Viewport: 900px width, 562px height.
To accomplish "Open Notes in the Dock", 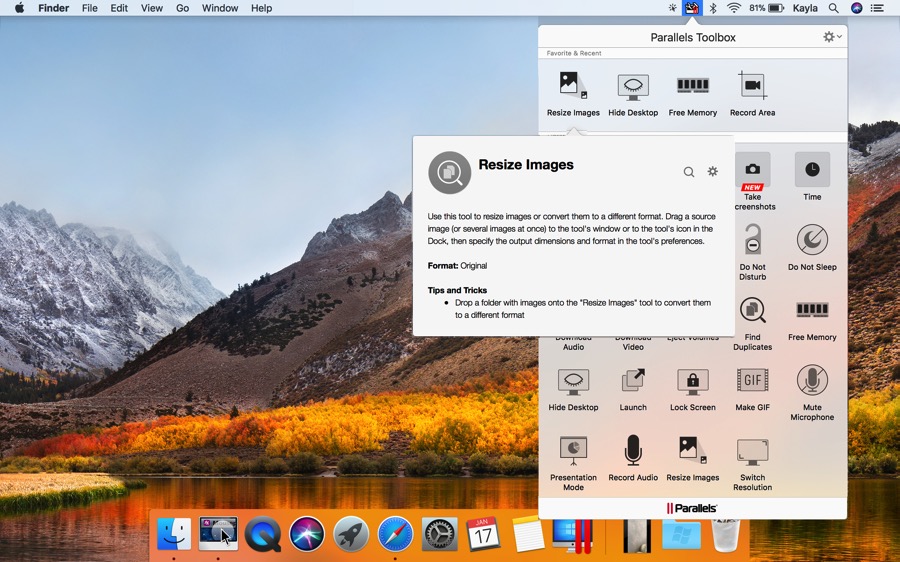I will (x=528, y=534).
